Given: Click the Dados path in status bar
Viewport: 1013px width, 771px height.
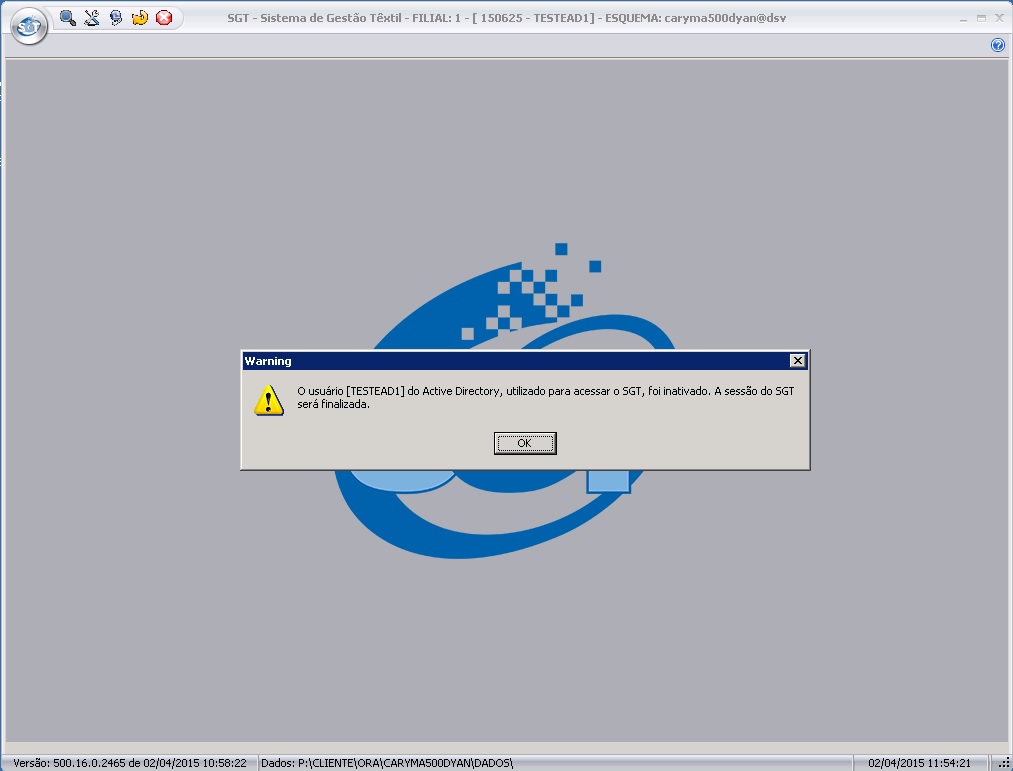Looking at the screenshot, I should [x=387, y=763].
